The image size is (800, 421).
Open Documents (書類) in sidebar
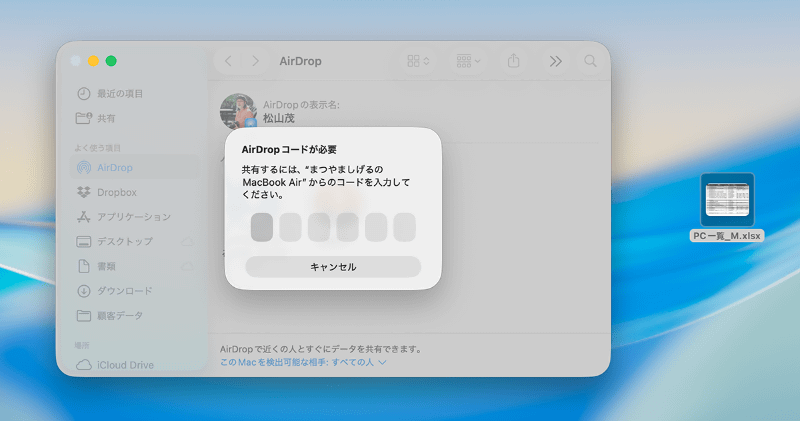tap(134, 266)
